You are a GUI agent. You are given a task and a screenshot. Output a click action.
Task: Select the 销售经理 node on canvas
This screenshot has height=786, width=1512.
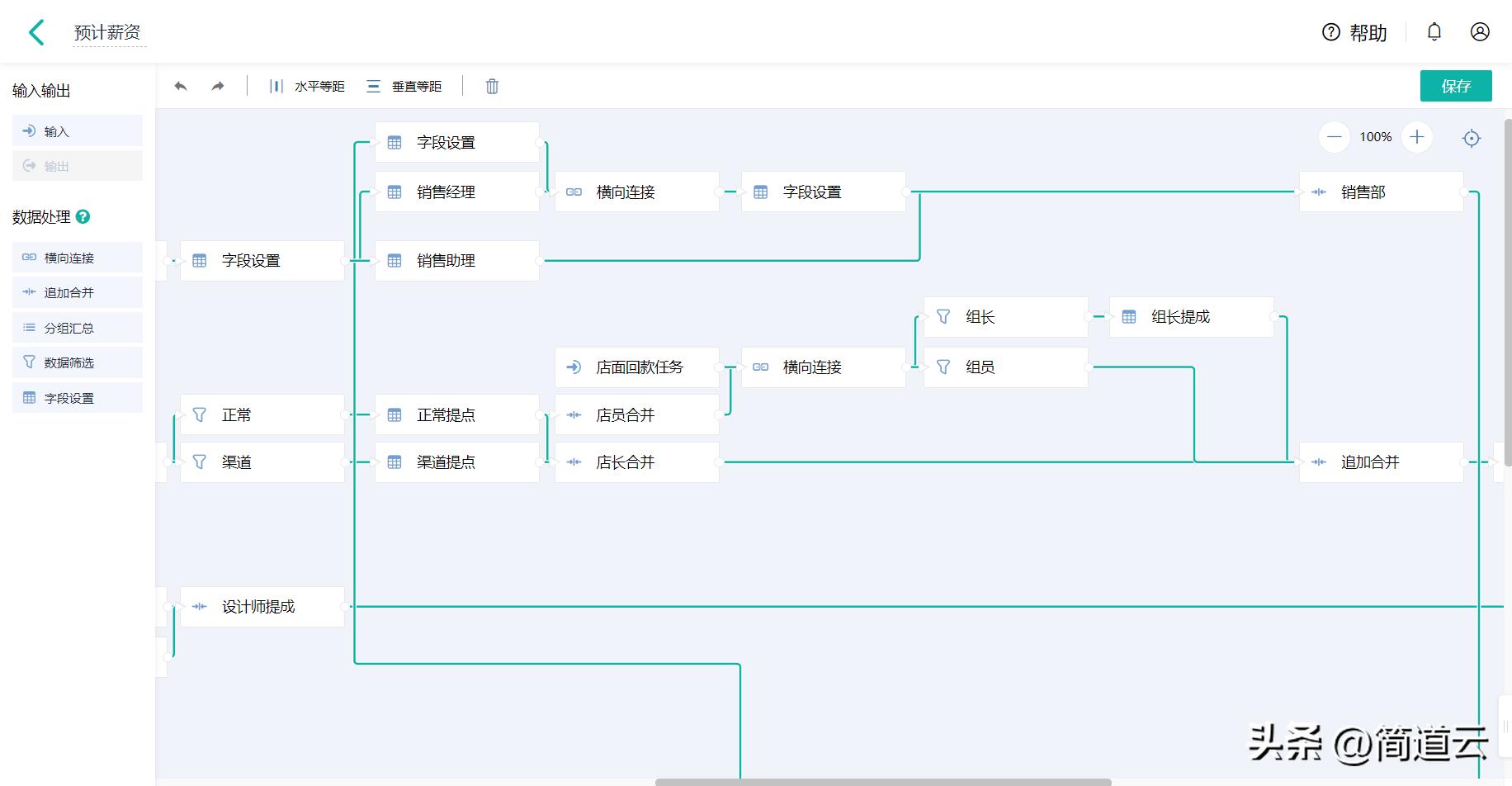(x=456, y=192)
